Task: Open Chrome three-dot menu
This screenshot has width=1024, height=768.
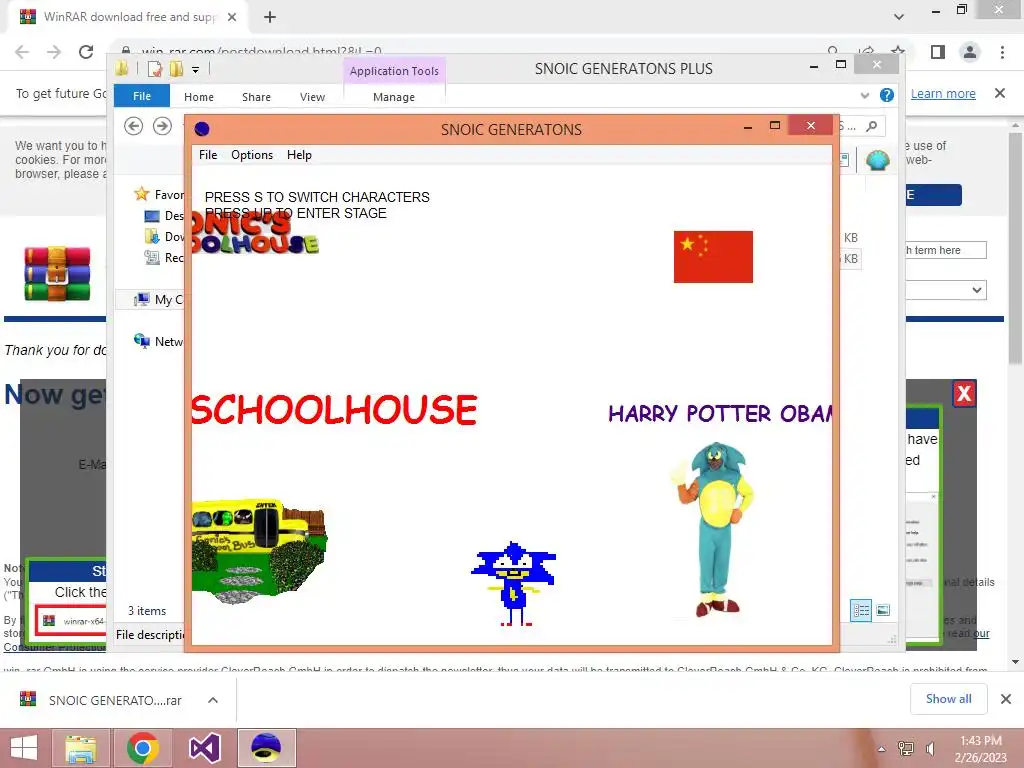Action: pos(1002,52)
